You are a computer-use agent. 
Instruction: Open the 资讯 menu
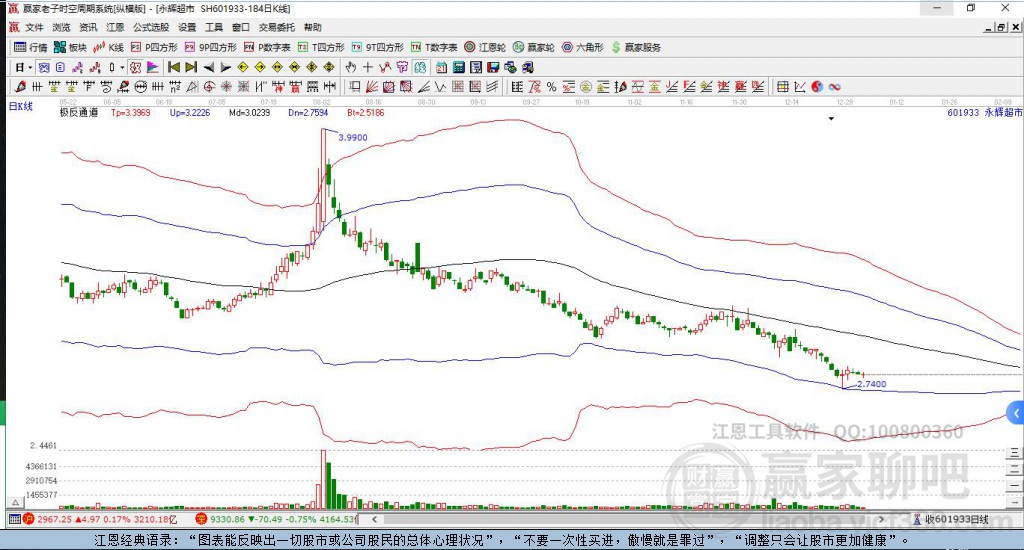tap(88, 27)
